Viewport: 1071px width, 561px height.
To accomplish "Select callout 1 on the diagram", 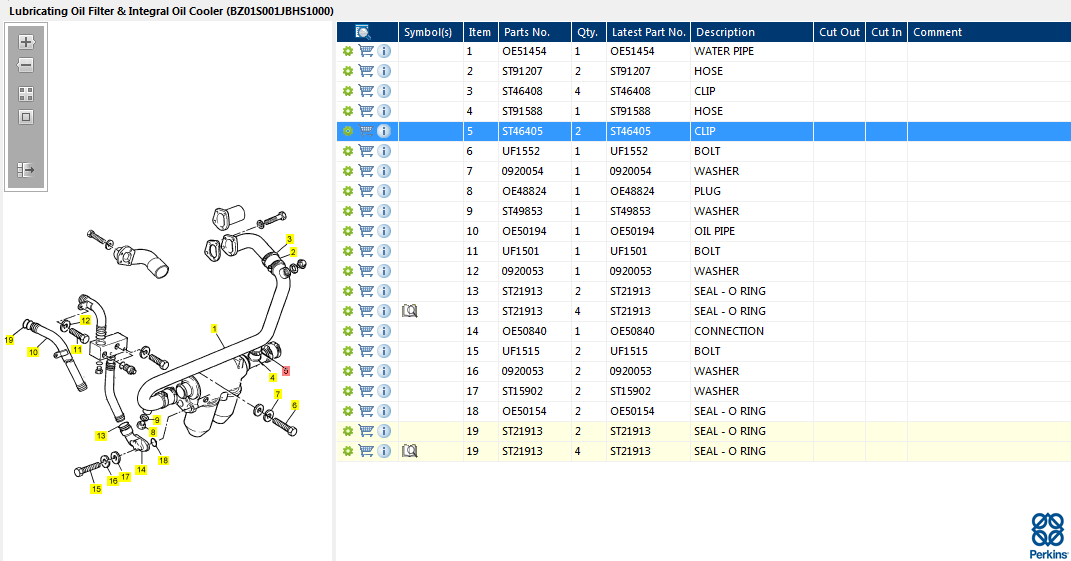I will (x=214, y=329).
